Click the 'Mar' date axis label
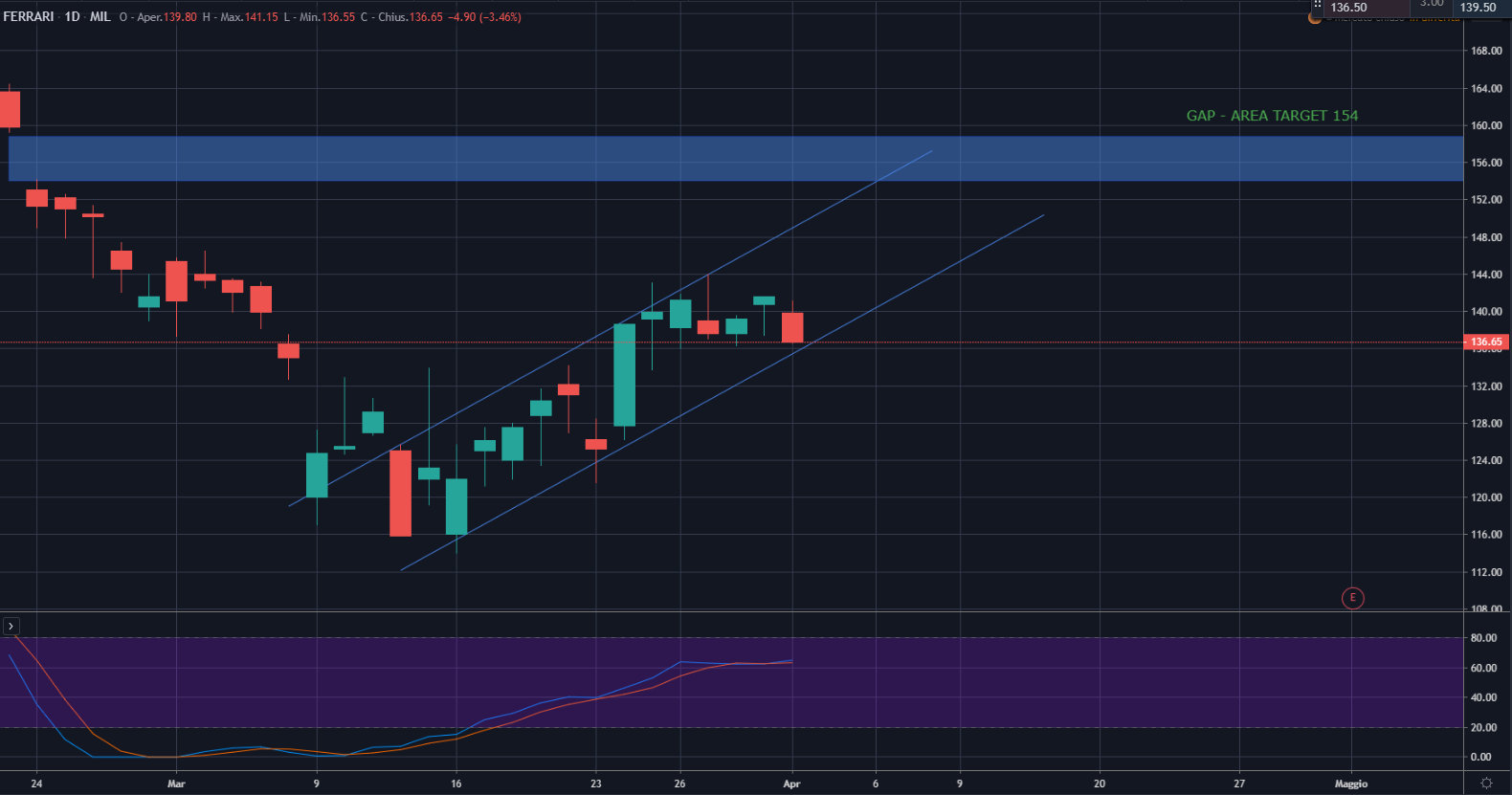This screenshot has width=1512, height=795. (176, 784)
